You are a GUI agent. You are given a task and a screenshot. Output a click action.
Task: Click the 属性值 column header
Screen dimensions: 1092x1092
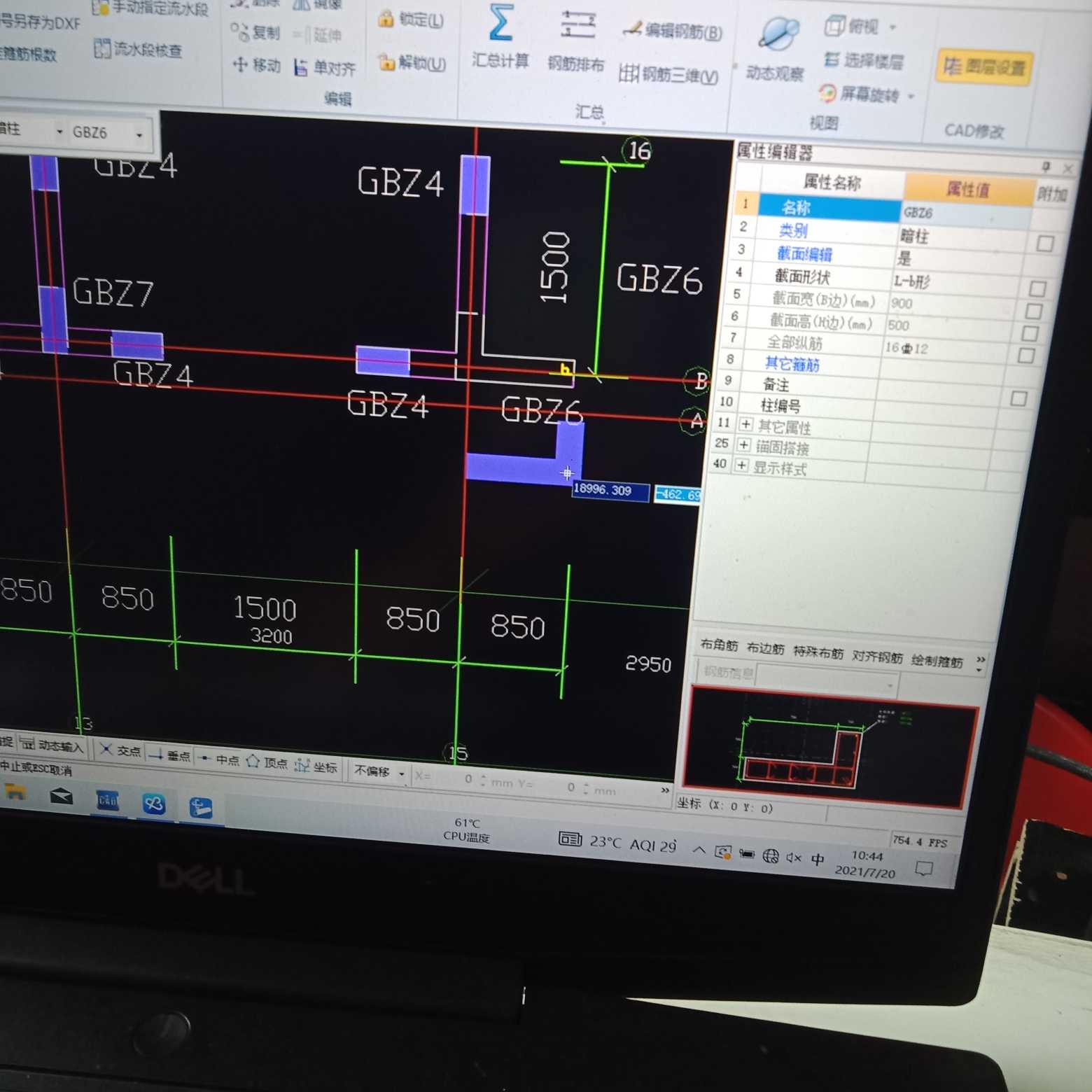[x=969, y=189]
